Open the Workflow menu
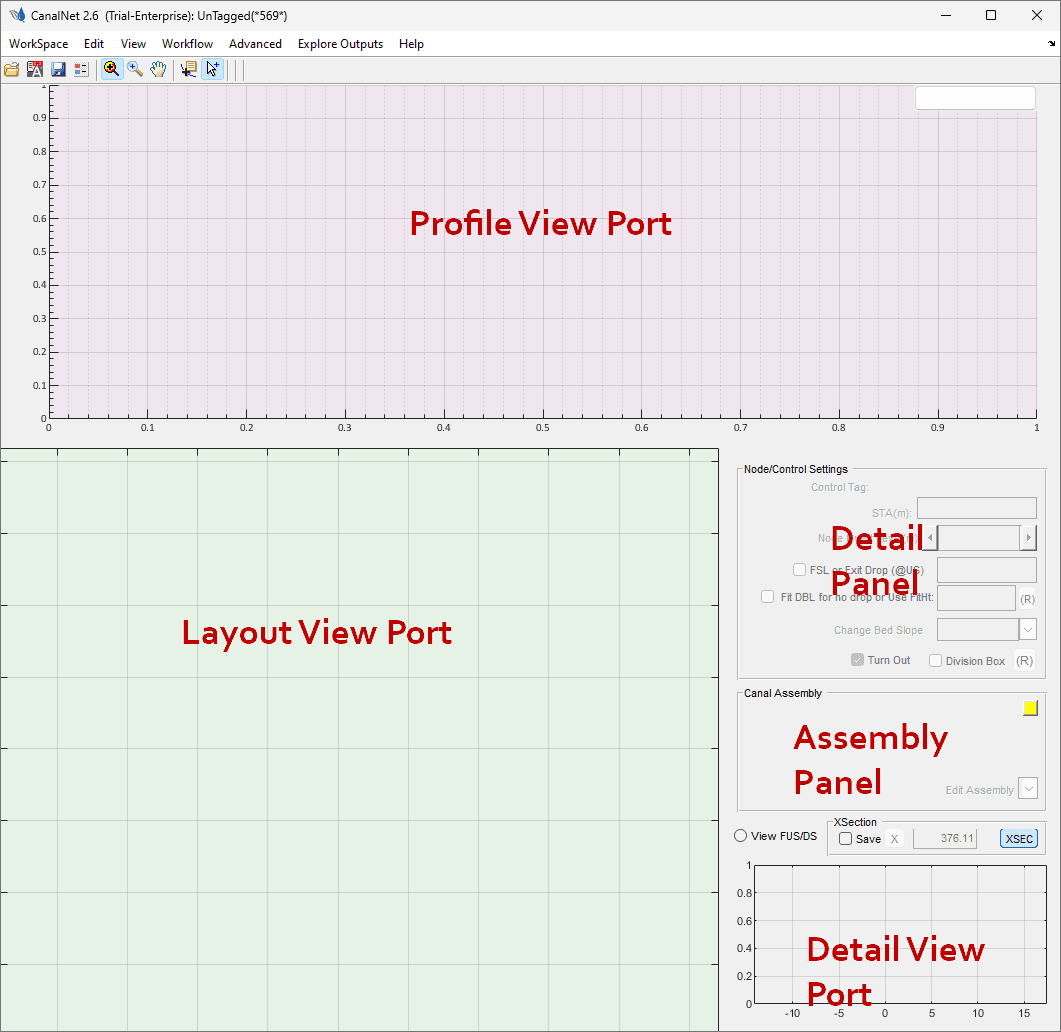This screenshot has width=1061, height=1032. pos(187,44)
